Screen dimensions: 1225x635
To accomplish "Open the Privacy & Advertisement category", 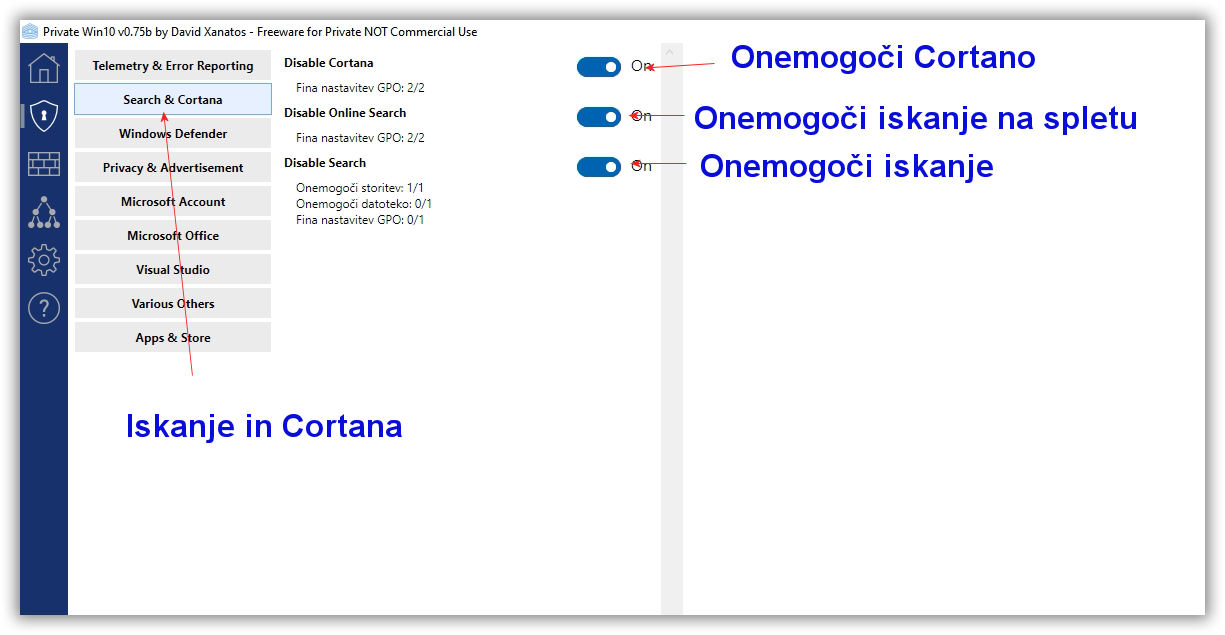I will coord(173,168).
